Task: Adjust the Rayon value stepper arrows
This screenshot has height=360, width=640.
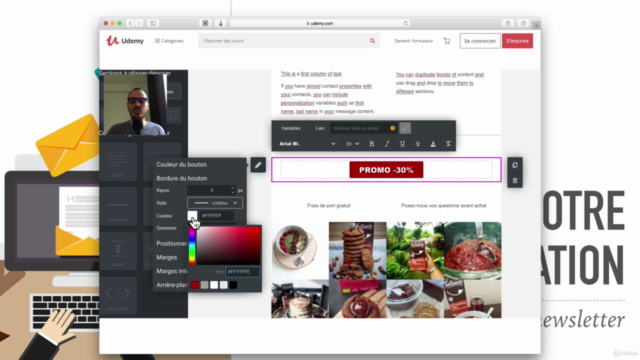Action: 233,190
